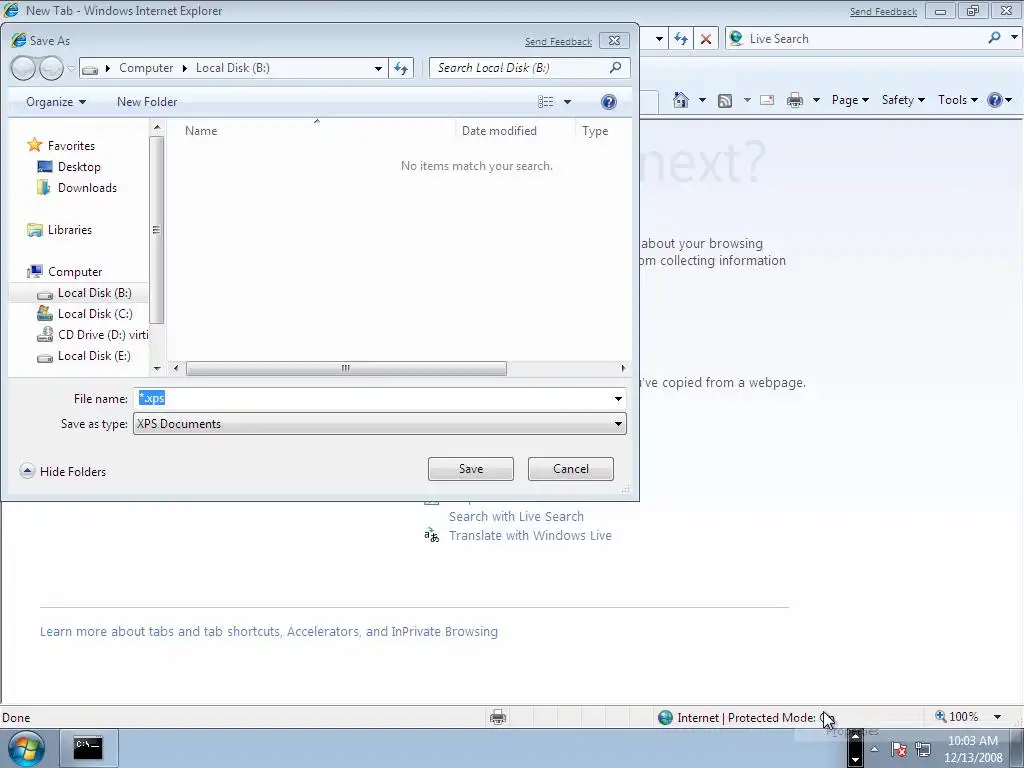
Task: Click the Command Prompt taskbar button
Action: (88, 748)
